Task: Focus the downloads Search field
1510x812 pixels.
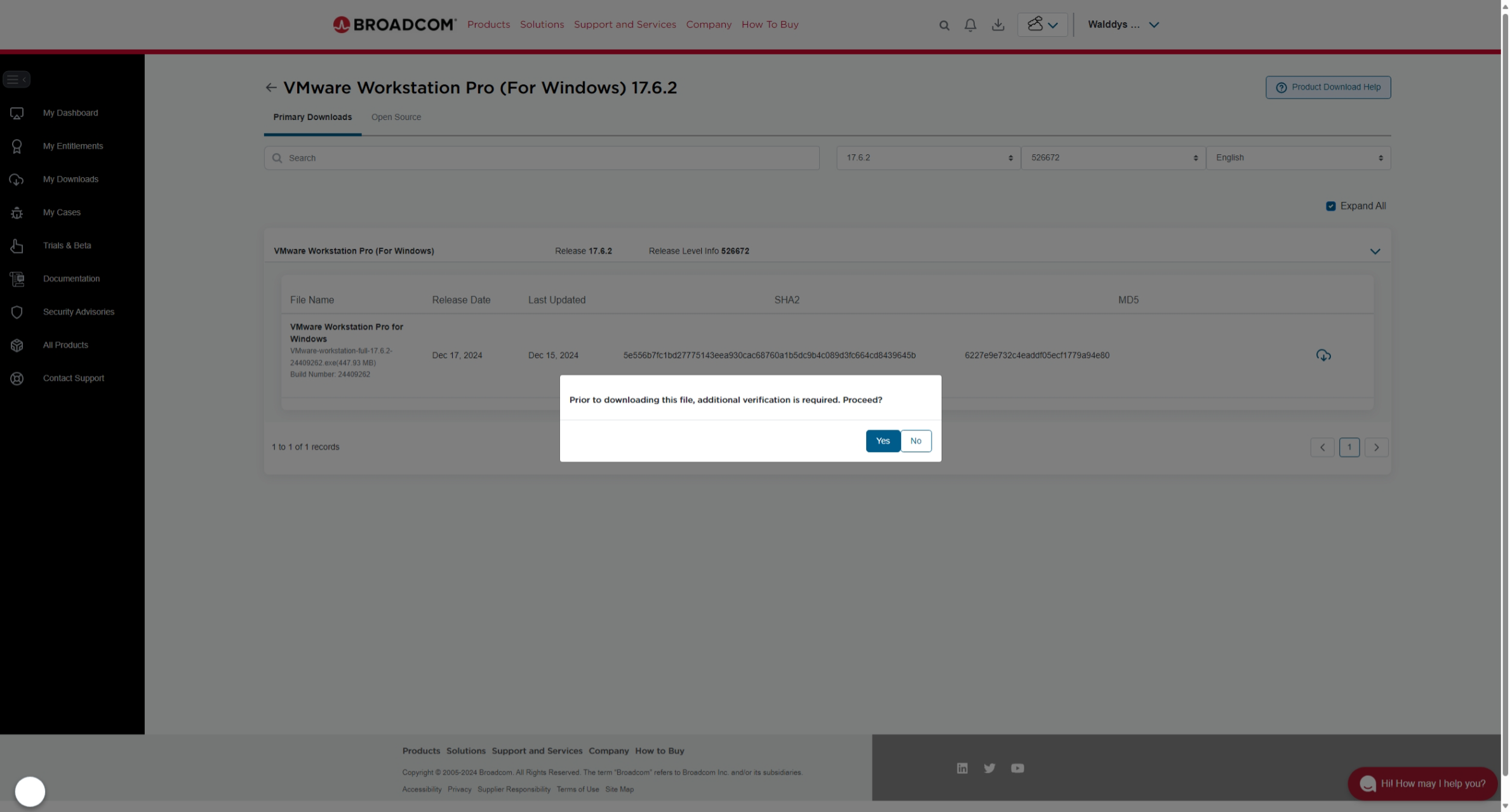Action: [x=542, y=158]
